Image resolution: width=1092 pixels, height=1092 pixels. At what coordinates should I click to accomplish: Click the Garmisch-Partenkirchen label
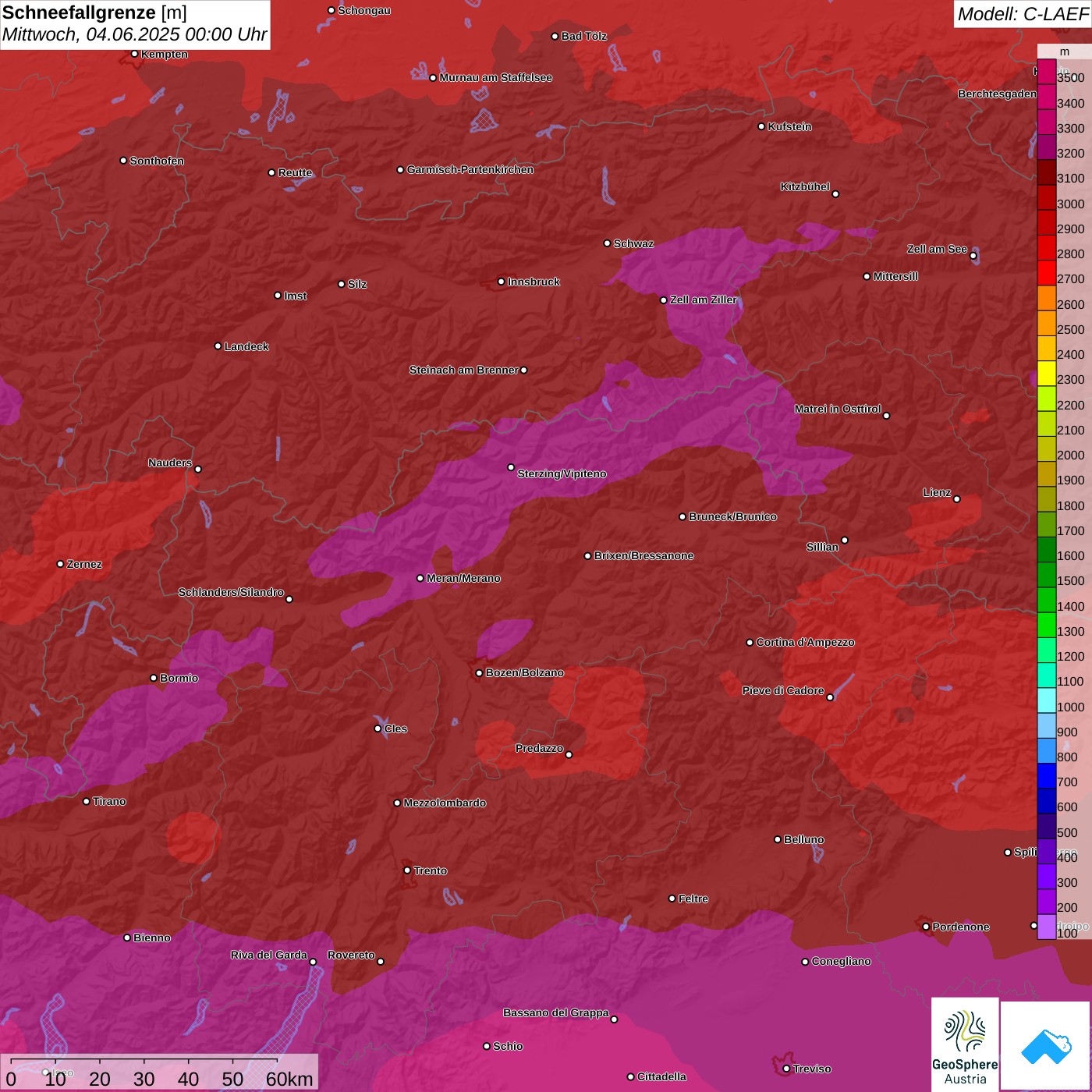pos(470,169)
